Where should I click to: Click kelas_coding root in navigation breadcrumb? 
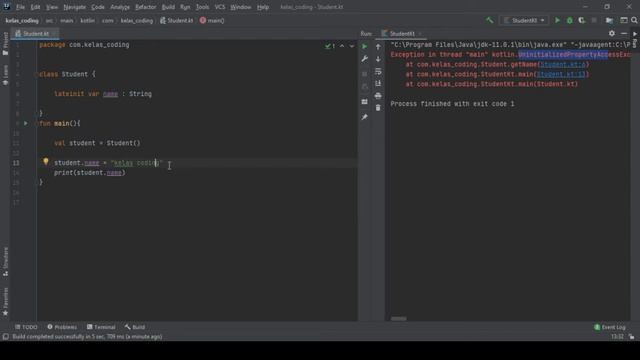(x=22, y=20)
